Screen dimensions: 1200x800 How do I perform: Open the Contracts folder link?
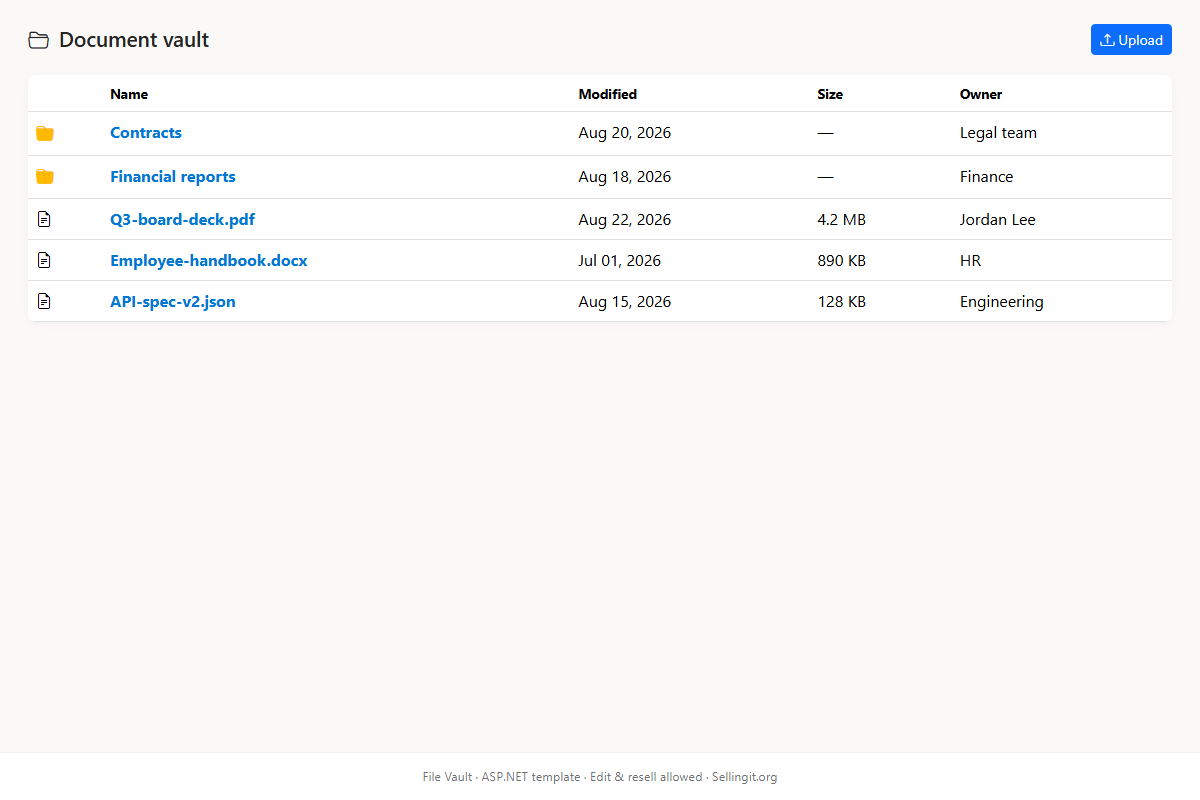(146, 133)
